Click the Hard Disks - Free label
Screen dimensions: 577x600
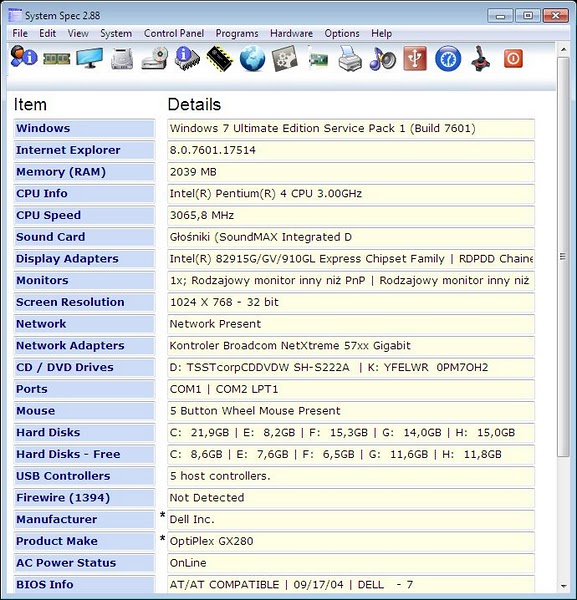click(x=84, y=454)
